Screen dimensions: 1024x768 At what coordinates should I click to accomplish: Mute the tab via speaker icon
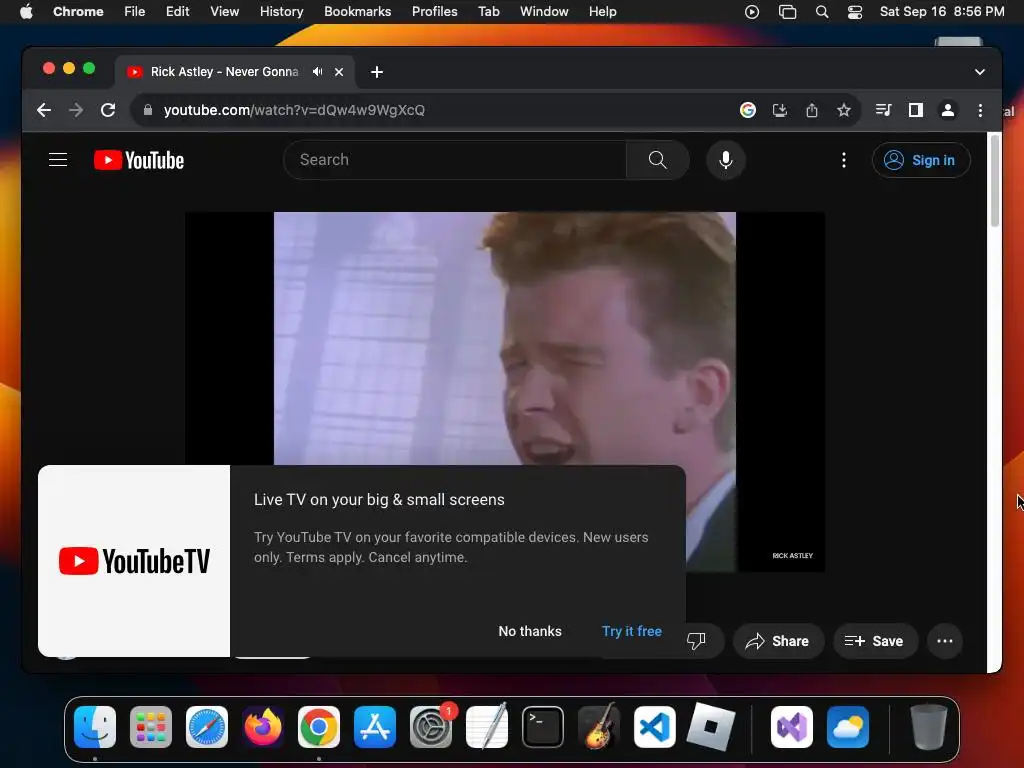(x=317, y=72)
